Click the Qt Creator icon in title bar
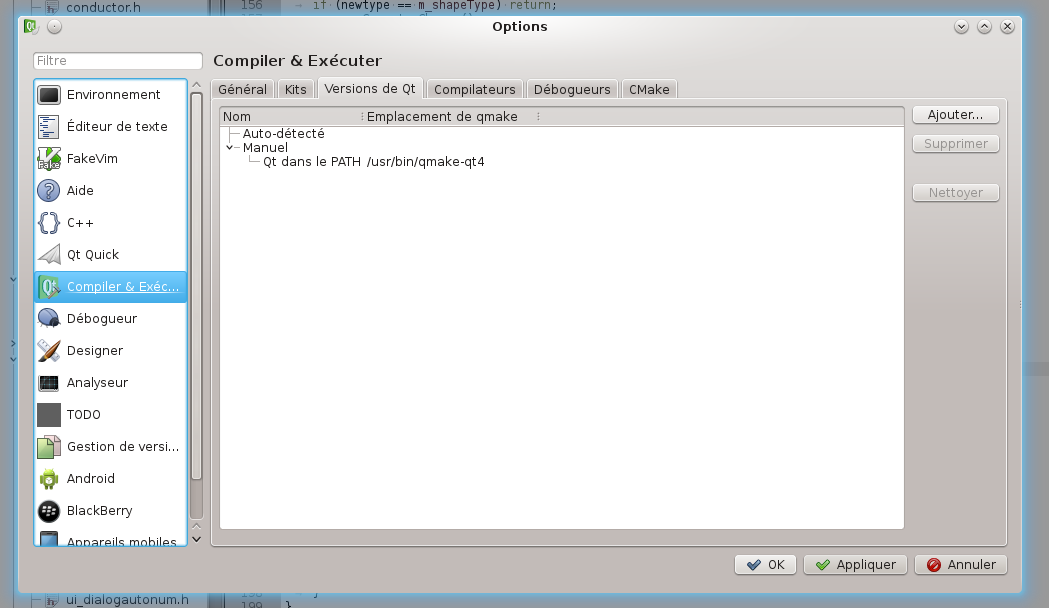This screenshot has height=608, width=1049. [30, 26]
